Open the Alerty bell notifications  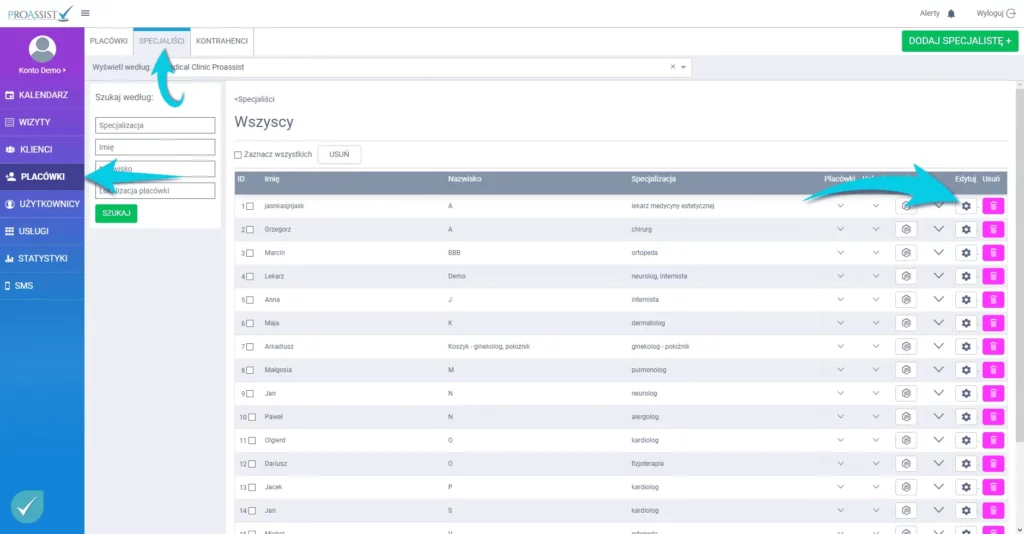pos(951,13)
